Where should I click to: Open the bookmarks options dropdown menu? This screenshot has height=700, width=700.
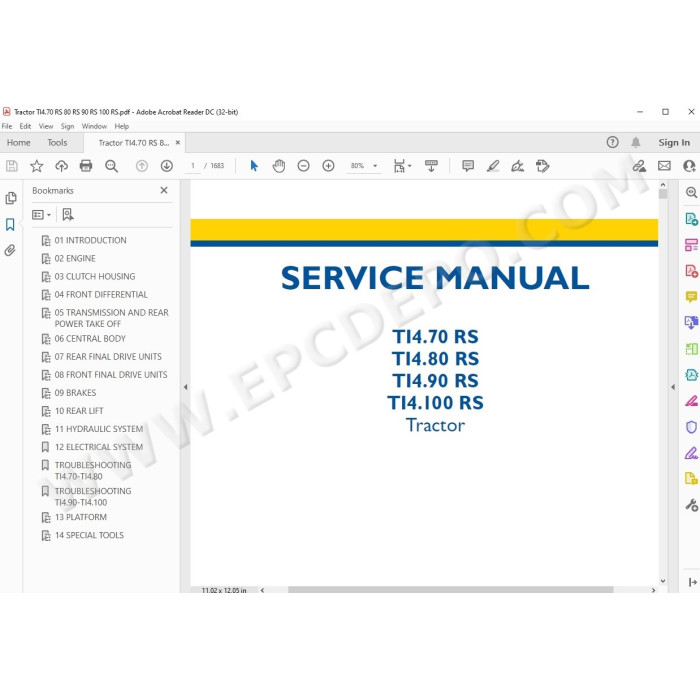click(41, 215)
